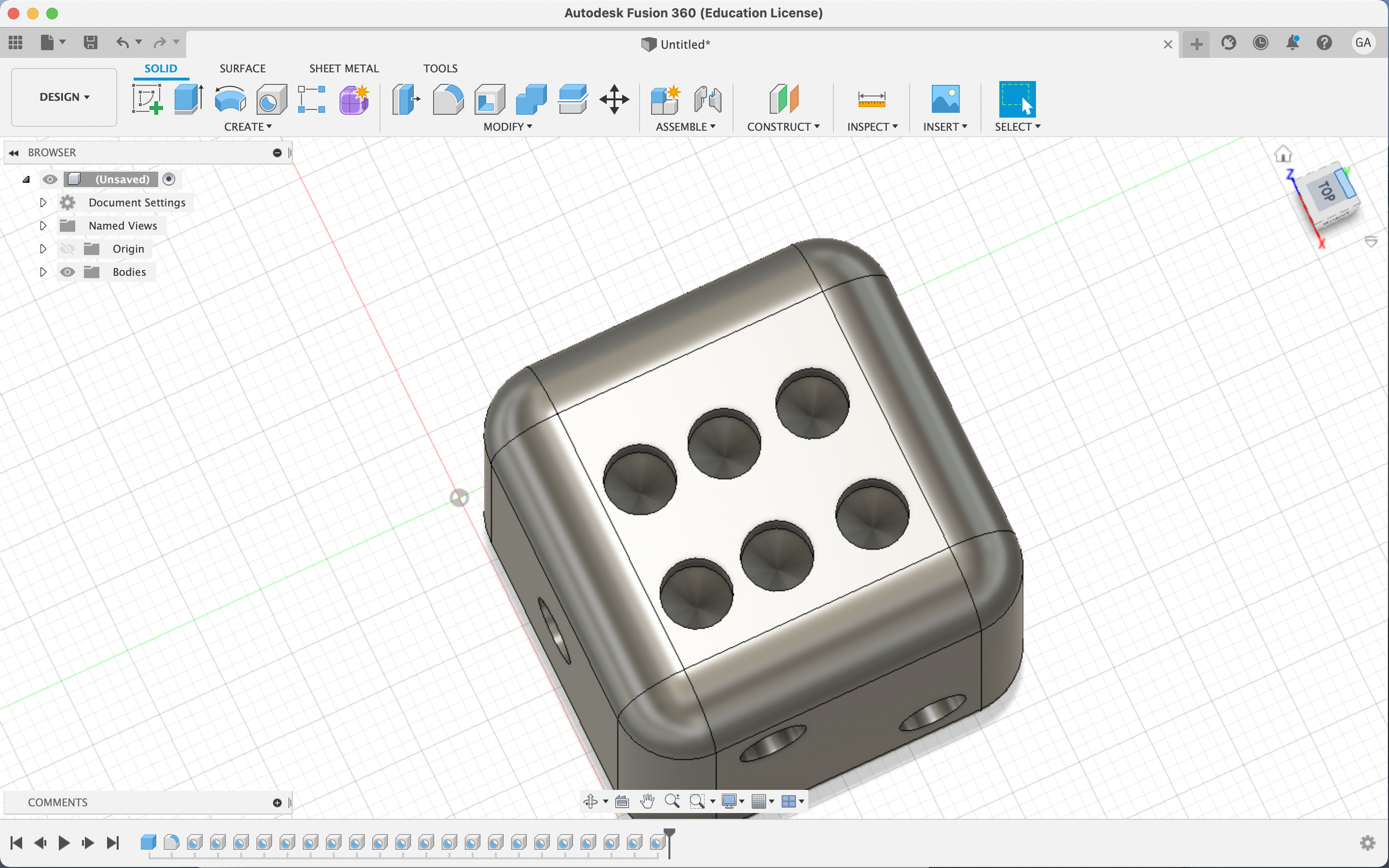The image size is (1389, 868).
Task: Open the Construct dropdown menu
Action: point(784,126)
